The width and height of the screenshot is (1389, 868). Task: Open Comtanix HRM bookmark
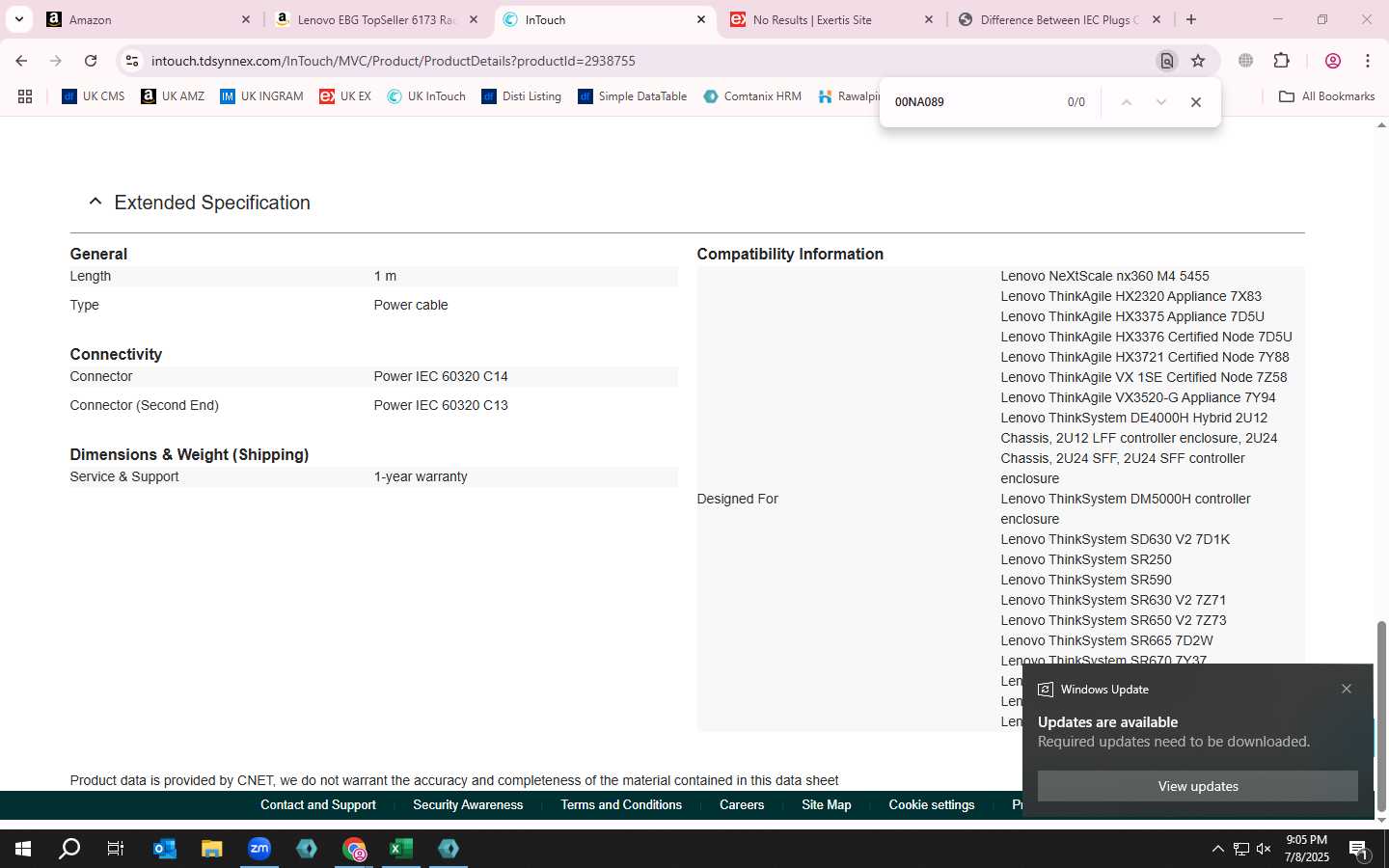click(x=752, y=96)
